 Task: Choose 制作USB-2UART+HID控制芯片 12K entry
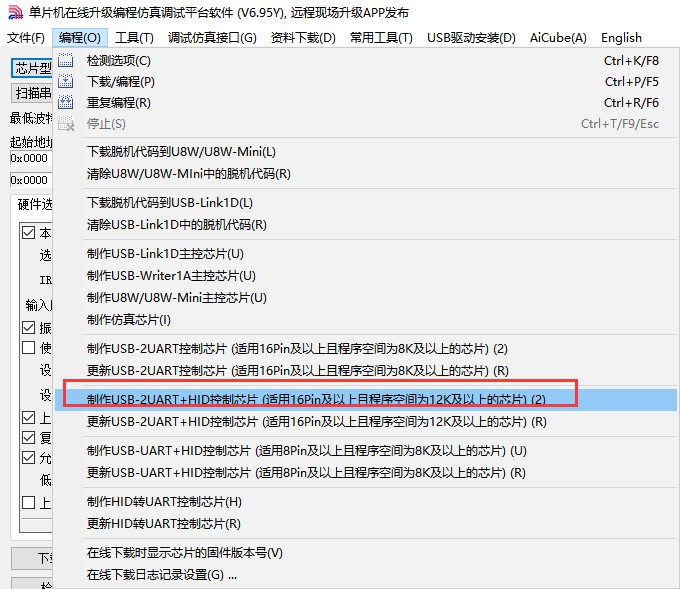[x=366, y=399]
